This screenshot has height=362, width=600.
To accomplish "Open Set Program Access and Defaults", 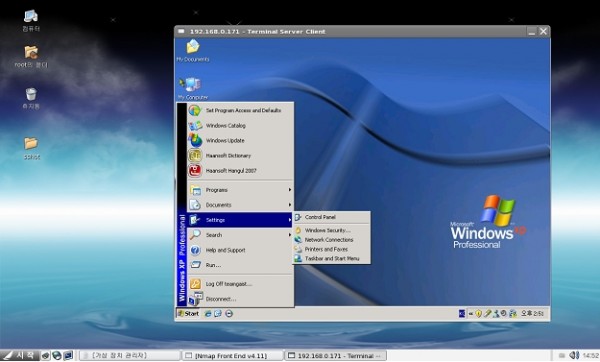I will tap(240, 110).
